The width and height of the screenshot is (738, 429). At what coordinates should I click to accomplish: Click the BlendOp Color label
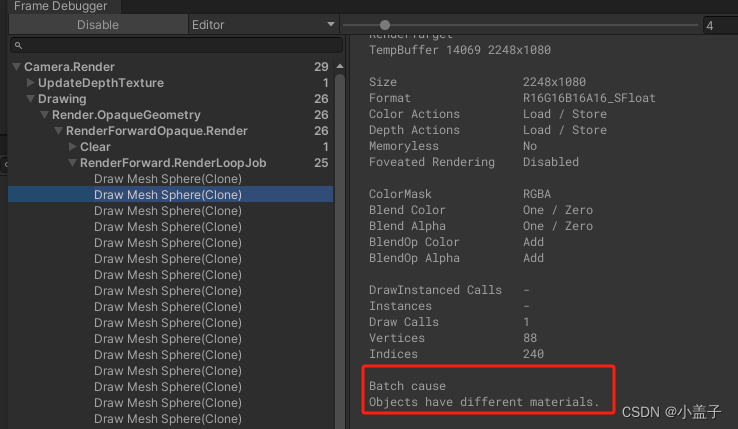pos(414,242)
